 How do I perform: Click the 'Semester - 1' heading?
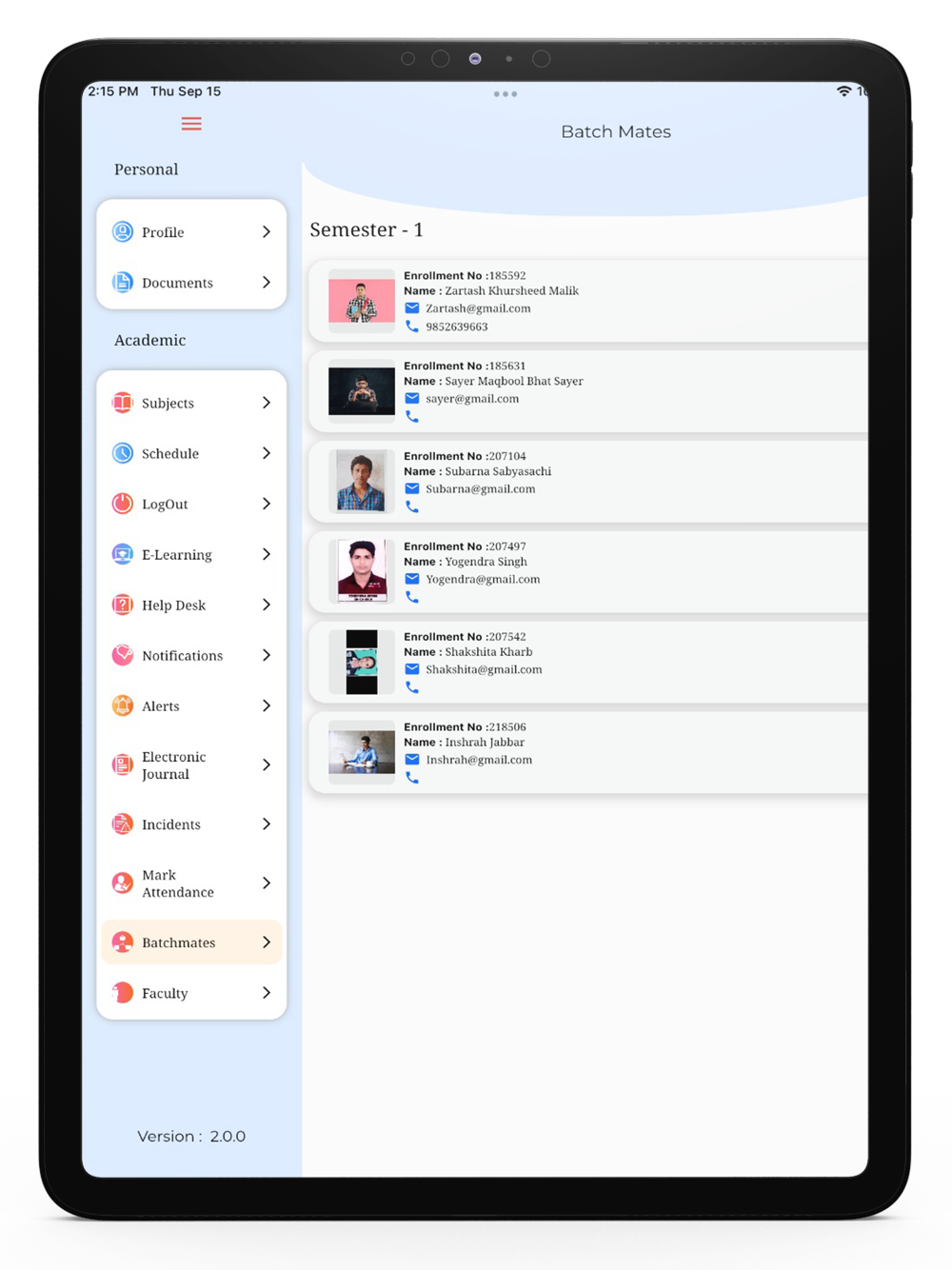pos(367,229)
